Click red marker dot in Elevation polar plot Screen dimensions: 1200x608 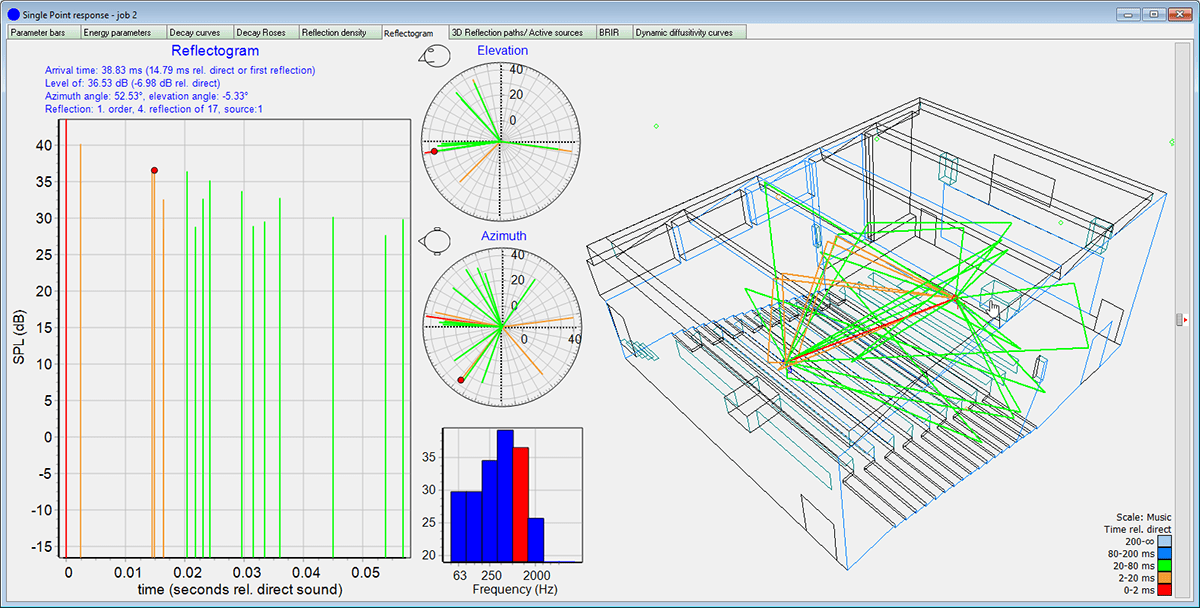434,151
